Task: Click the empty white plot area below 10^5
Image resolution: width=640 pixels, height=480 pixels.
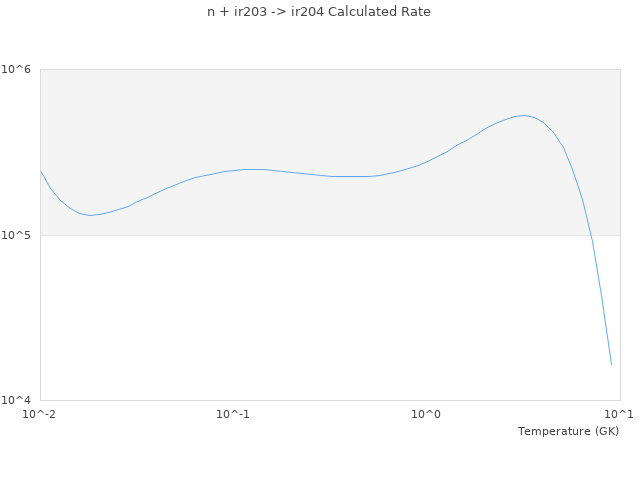Action: coord(300,320)
